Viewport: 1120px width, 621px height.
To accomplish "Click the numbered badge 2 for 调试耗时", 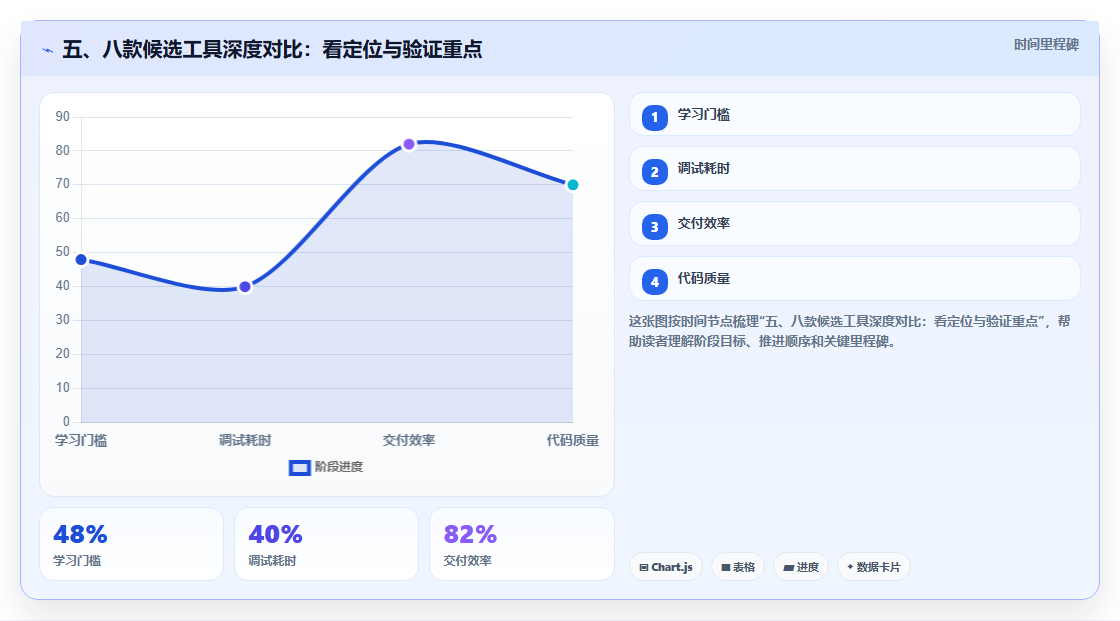I will pos(654,172).
